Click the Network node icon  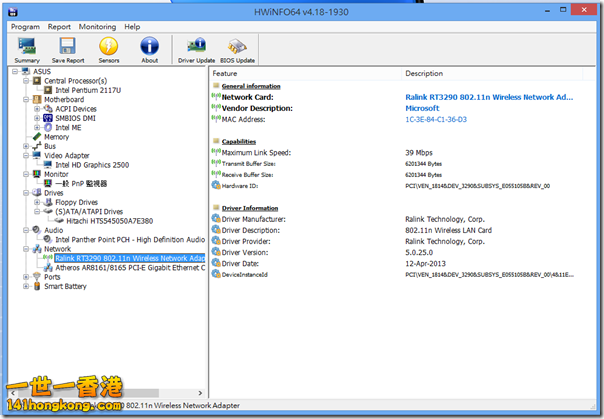(x=37, y=249)
